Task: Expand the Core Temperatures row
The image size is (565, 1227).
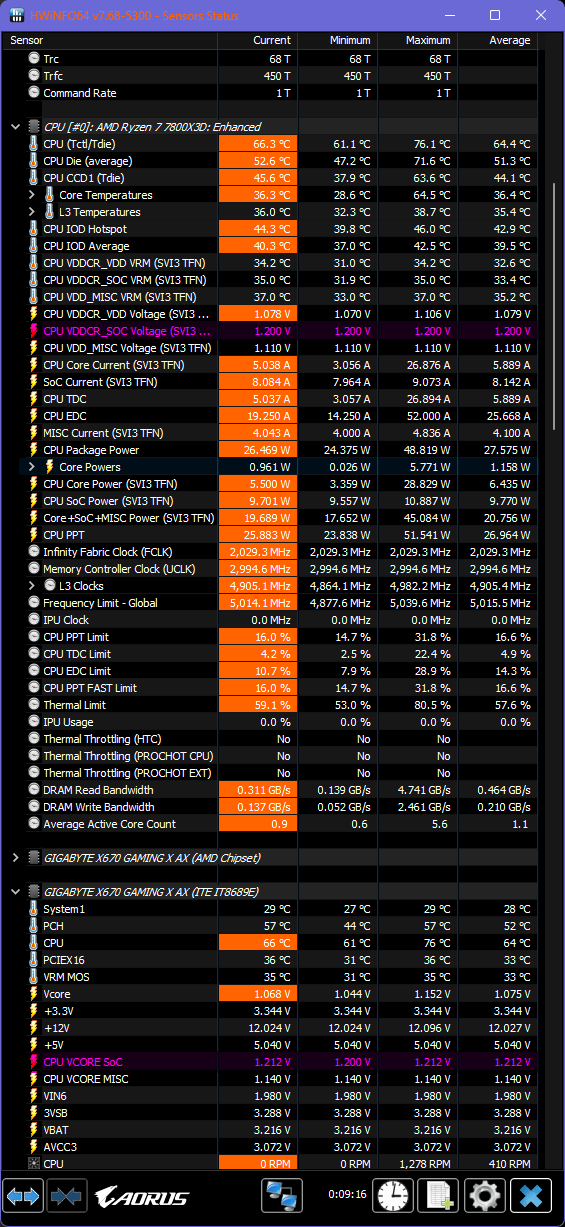Action: (x=32, y=195)
